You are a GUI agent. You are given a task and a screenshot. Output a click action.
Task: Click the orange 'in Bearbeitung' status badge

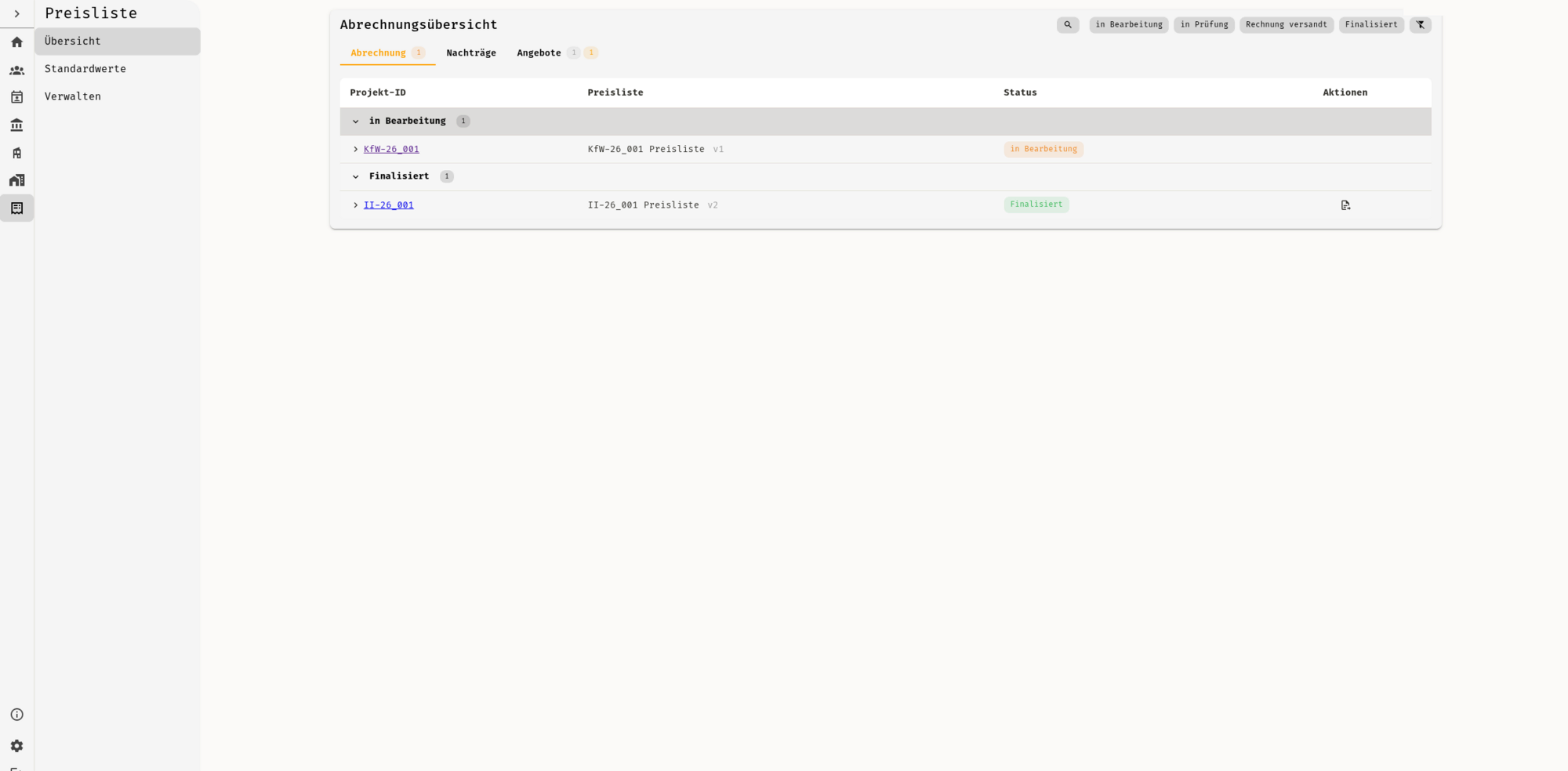1044,149
